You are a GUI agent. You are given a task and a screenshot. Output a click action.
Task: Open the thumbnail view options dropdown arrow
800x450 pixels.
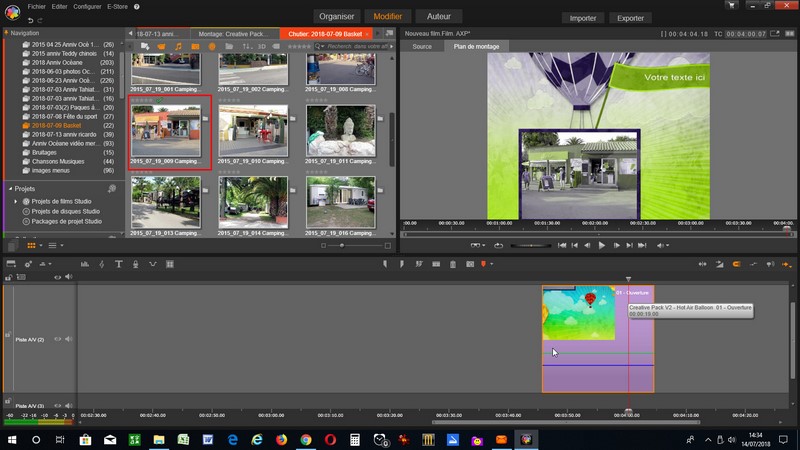tap(41, 245)
